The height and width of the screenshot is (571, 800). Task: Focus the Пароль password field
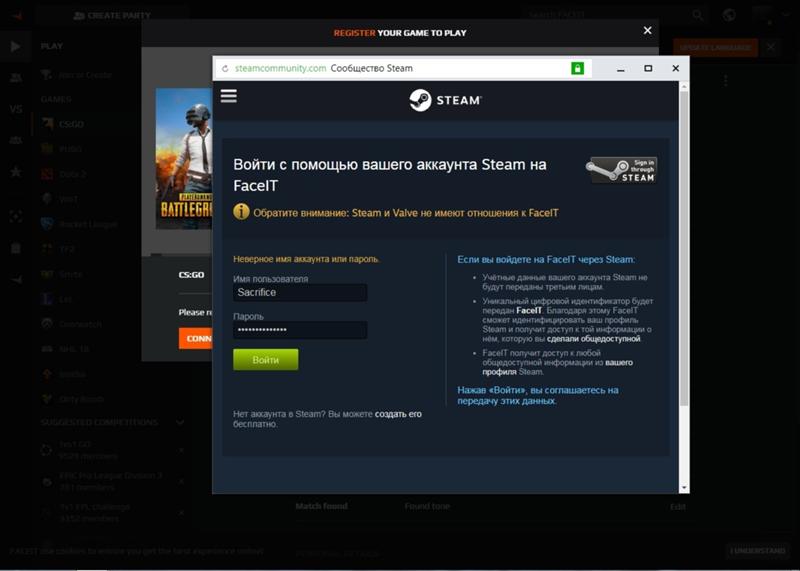pyautogui.click(x=300, y=330)
